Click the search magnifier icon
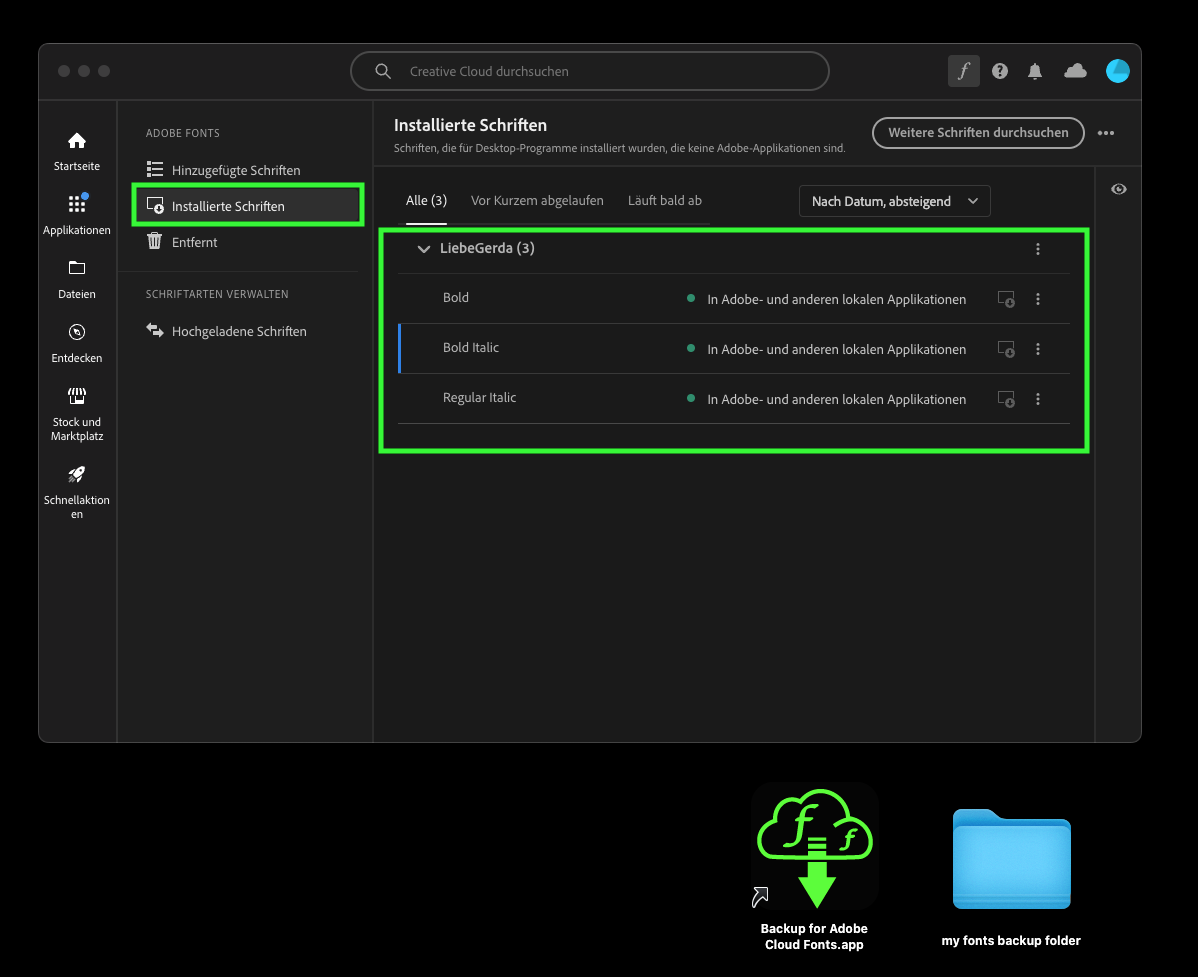Screen dimensions: 1198x977 coord(383,71)
